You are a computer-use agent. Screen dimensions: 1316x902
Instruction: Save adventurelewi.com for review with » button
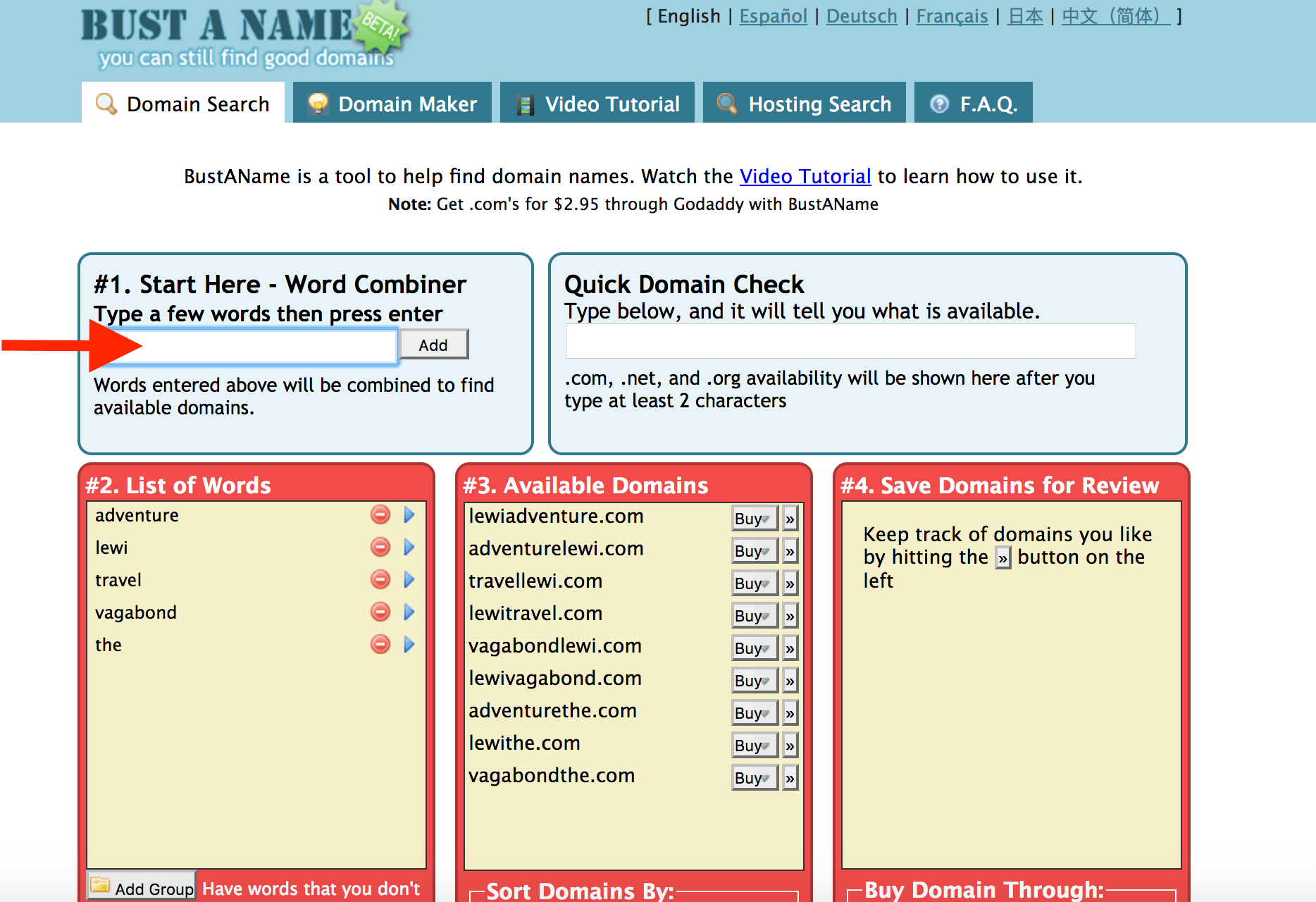[x=790, y=551]
